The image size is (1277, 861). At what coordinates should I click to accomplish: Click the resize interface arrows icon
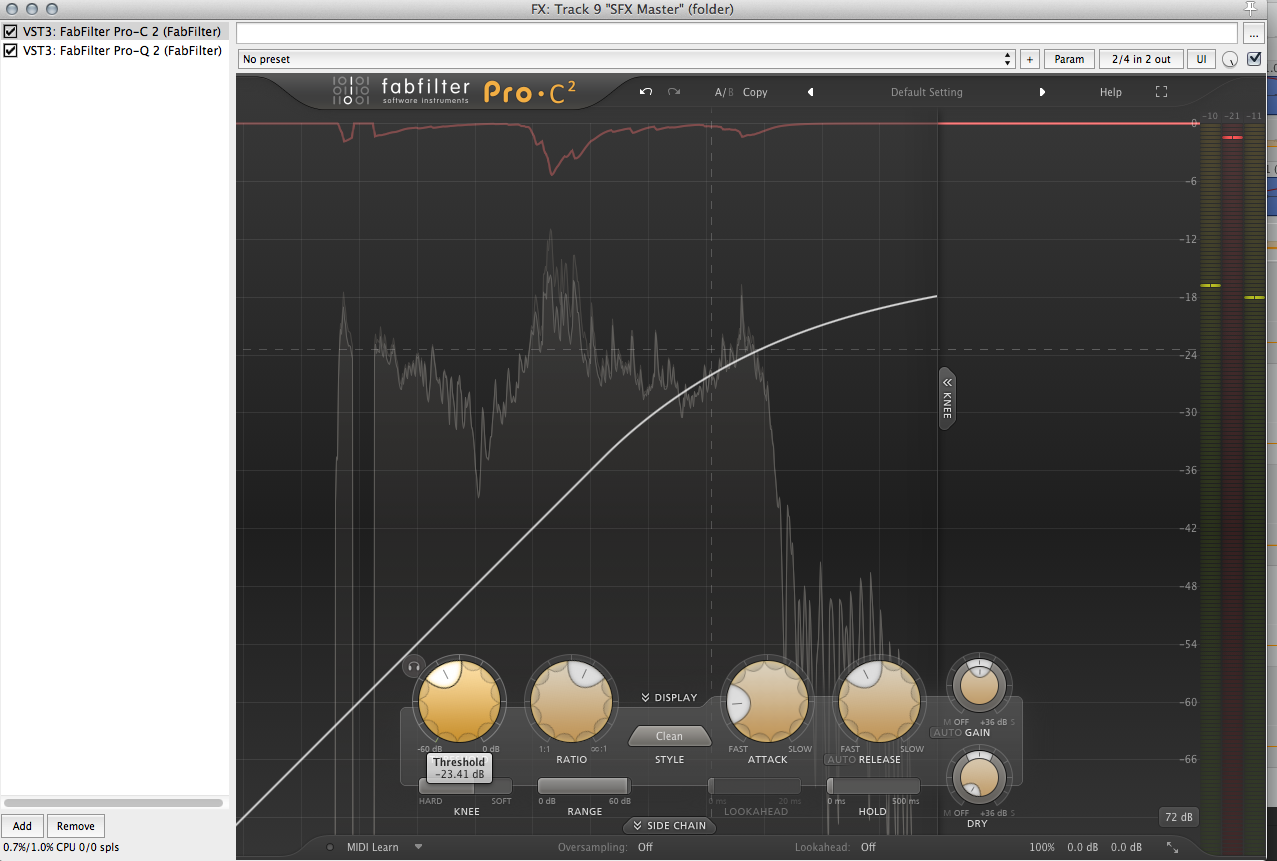click(1171, 847)
